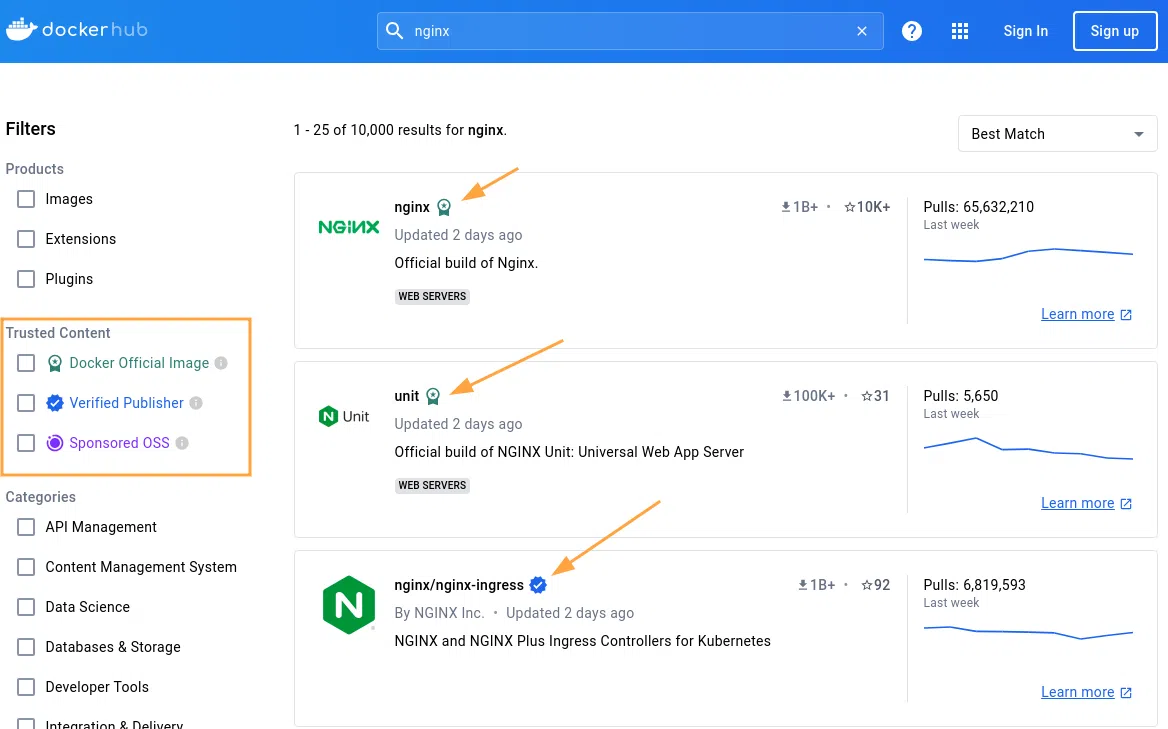Screen dimensions: 1168x729
Task: Click the Docker Hub whale logo
Action: (22, 30)
